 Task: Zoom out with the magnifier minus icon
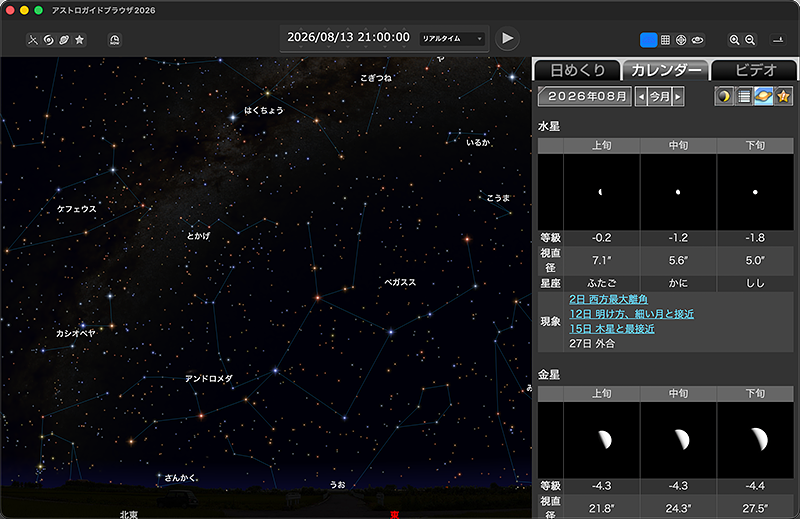point(751,40)
